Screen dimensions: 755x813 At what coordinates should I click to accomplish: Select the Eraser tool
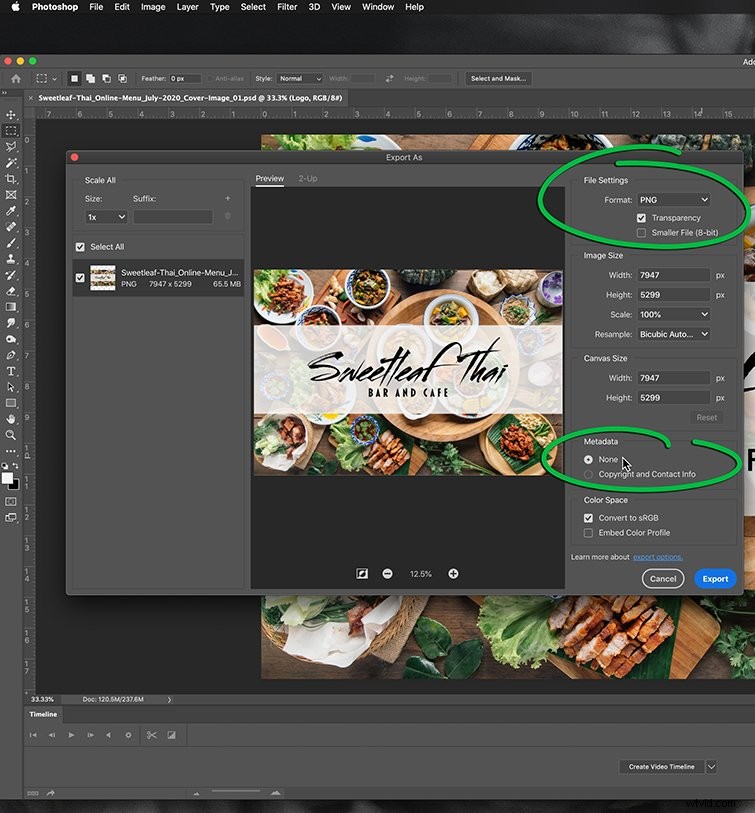point(10,291)
